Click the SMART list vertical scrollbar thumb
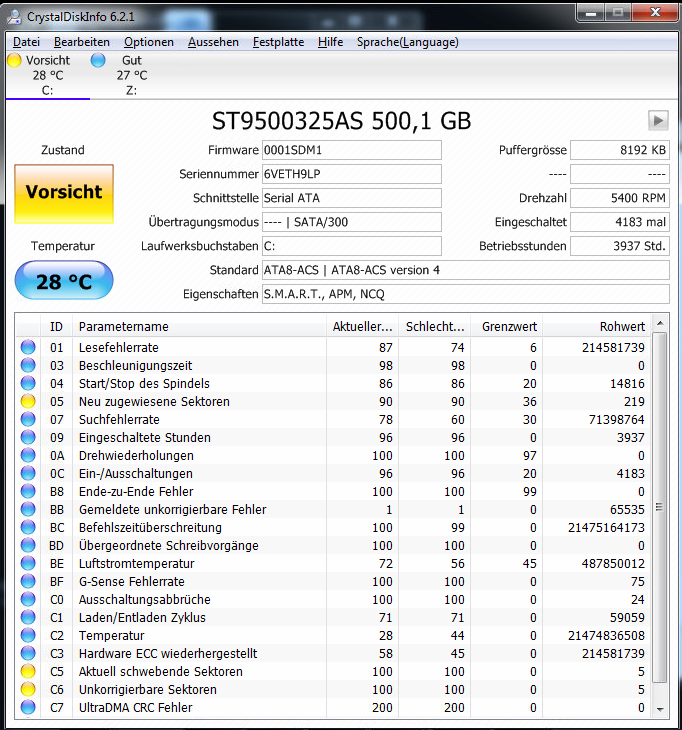The height and width of the screenshot is (730, 682). [x=660, y=507]
